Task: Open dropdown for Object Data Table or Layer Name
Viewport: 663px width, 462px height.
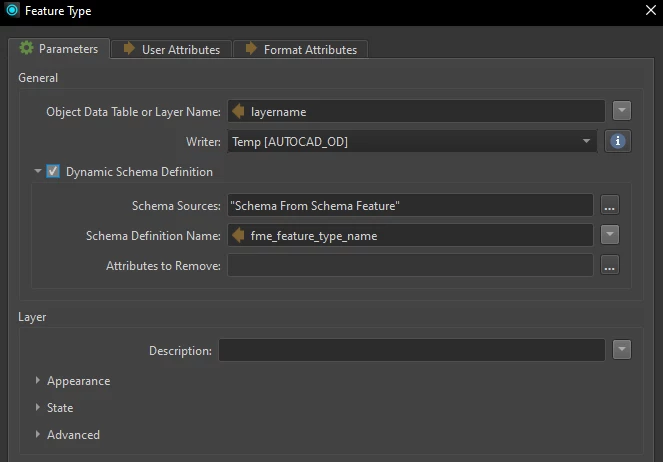Action: [x=622, y=111]
